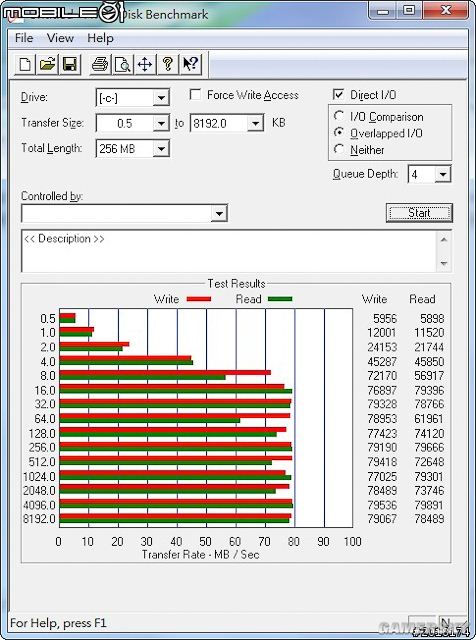The width and height of the screenshot is (476, 640).
Task: Enable Force Write Access checkbox
Action: click(196, 95)
